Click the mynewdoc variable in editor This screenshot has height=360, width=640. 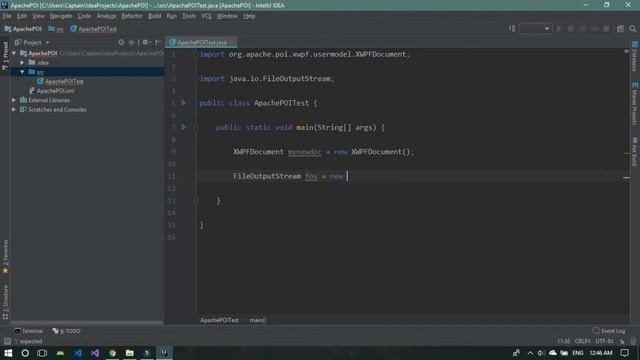click(x=304, y=152)
